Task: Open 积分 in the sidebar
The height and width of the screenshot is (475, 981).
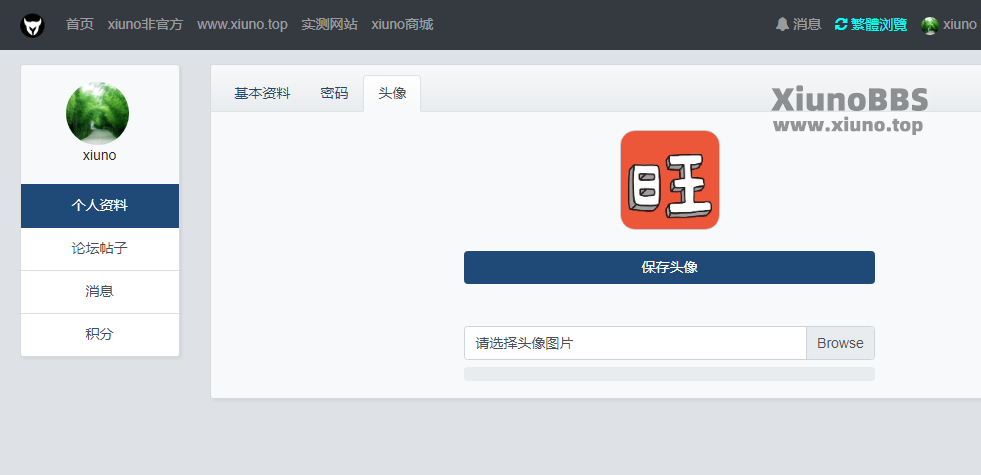Action: click(x=100, y=335)
